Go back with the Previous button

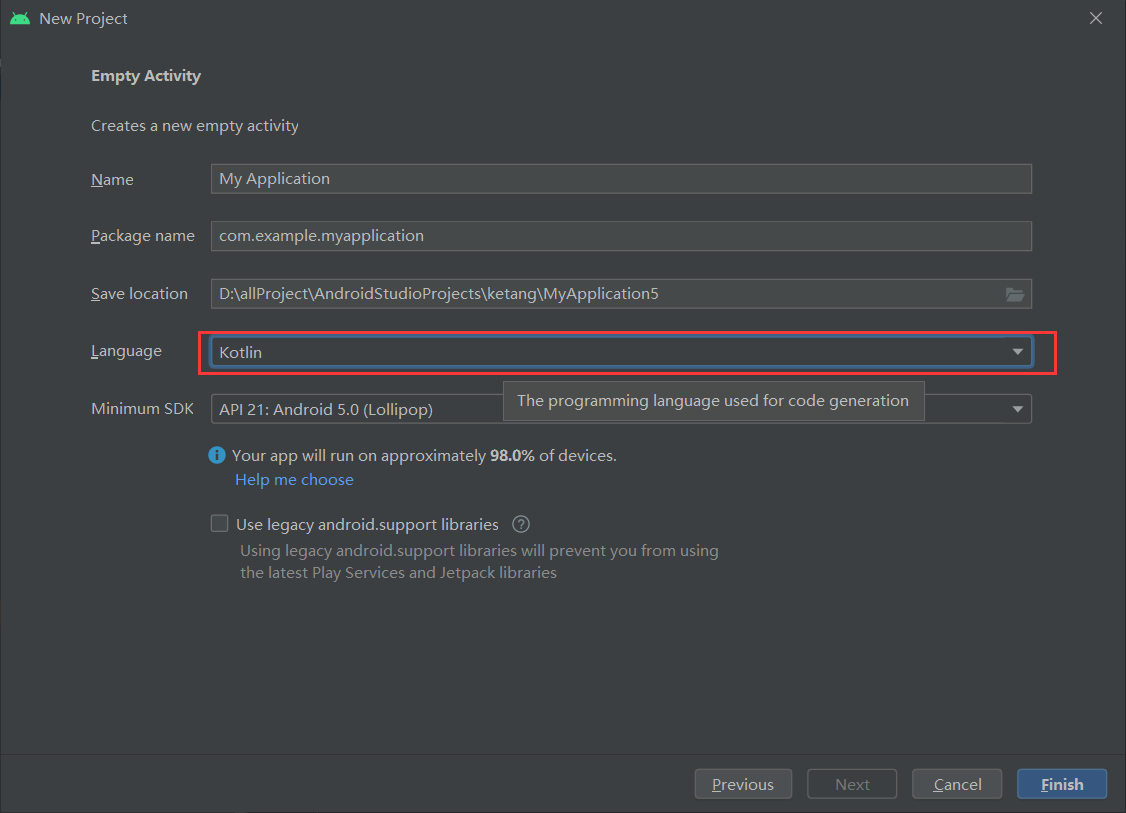click(743, 784)
